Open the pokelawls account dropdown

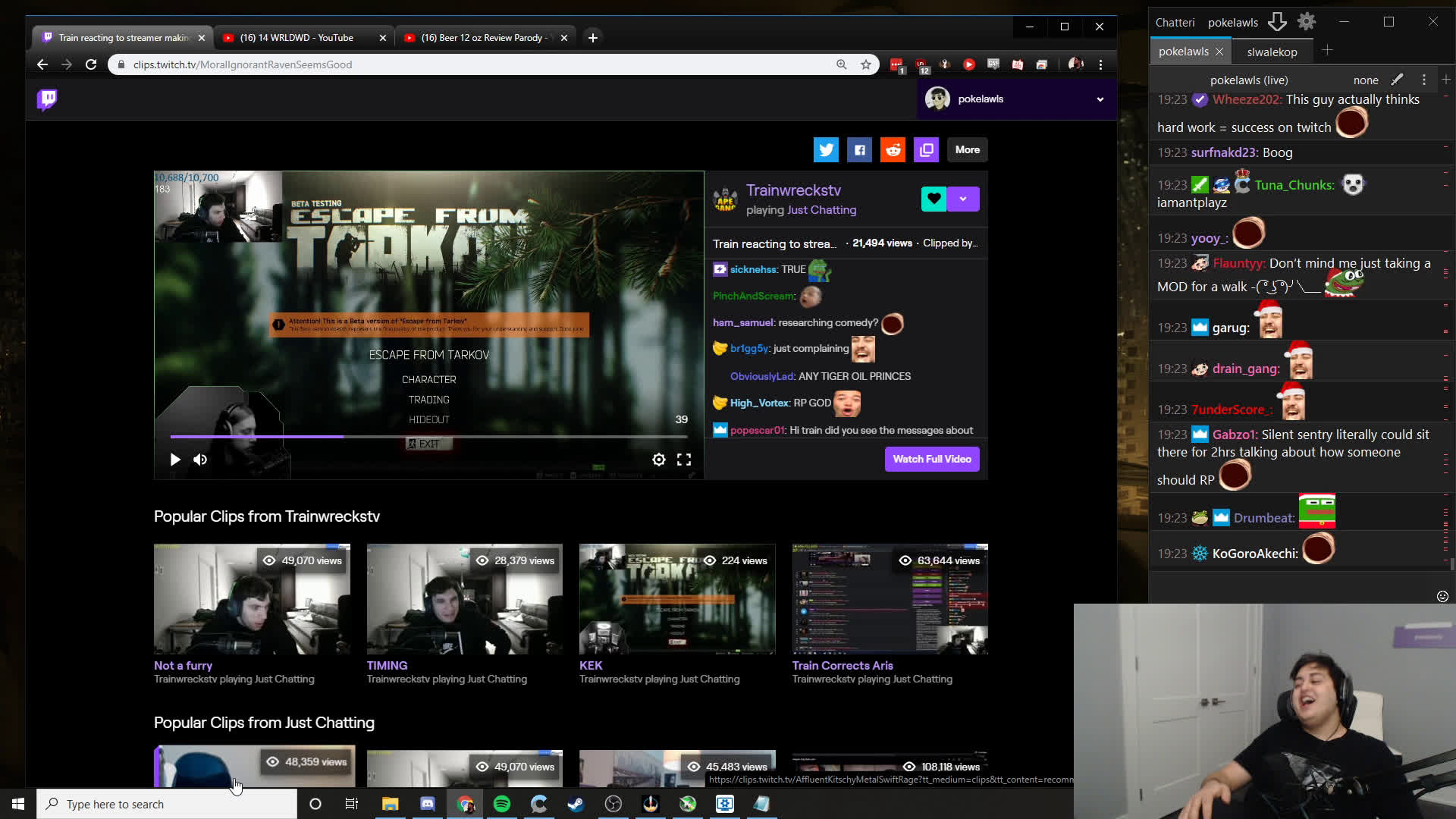[1099, 99]
